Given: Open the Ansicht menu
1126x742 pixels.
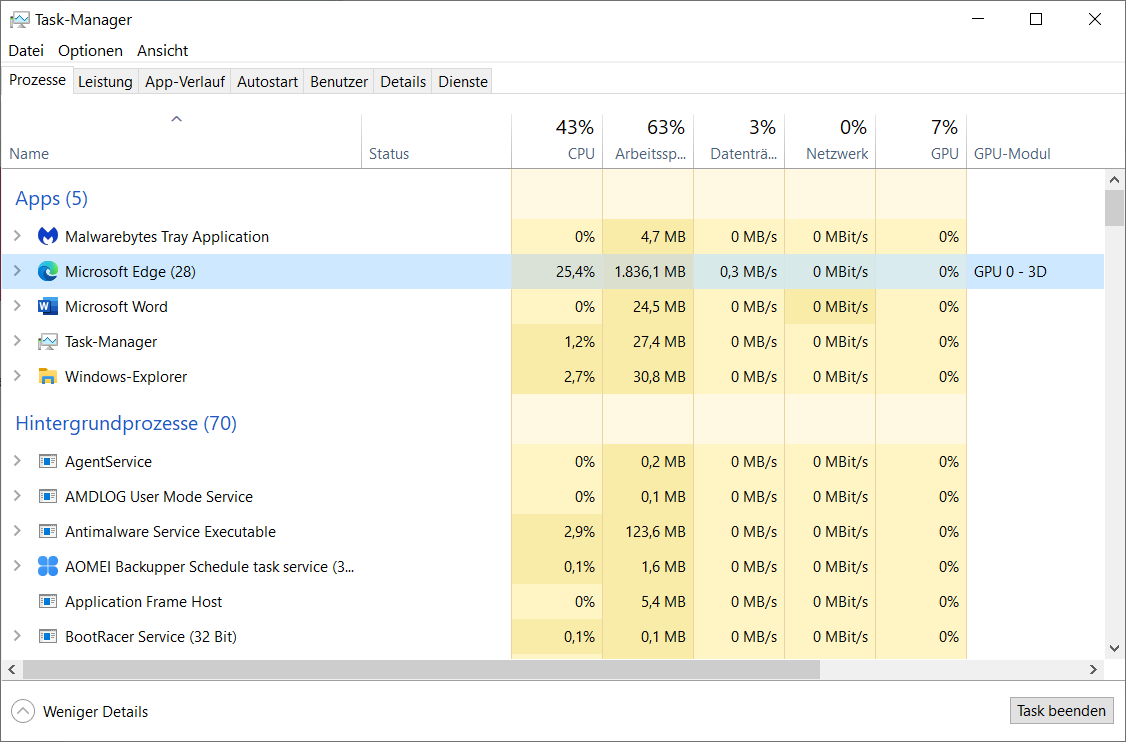Looking at the screenshot, I should pyautogui.click(x=162, y=50).
